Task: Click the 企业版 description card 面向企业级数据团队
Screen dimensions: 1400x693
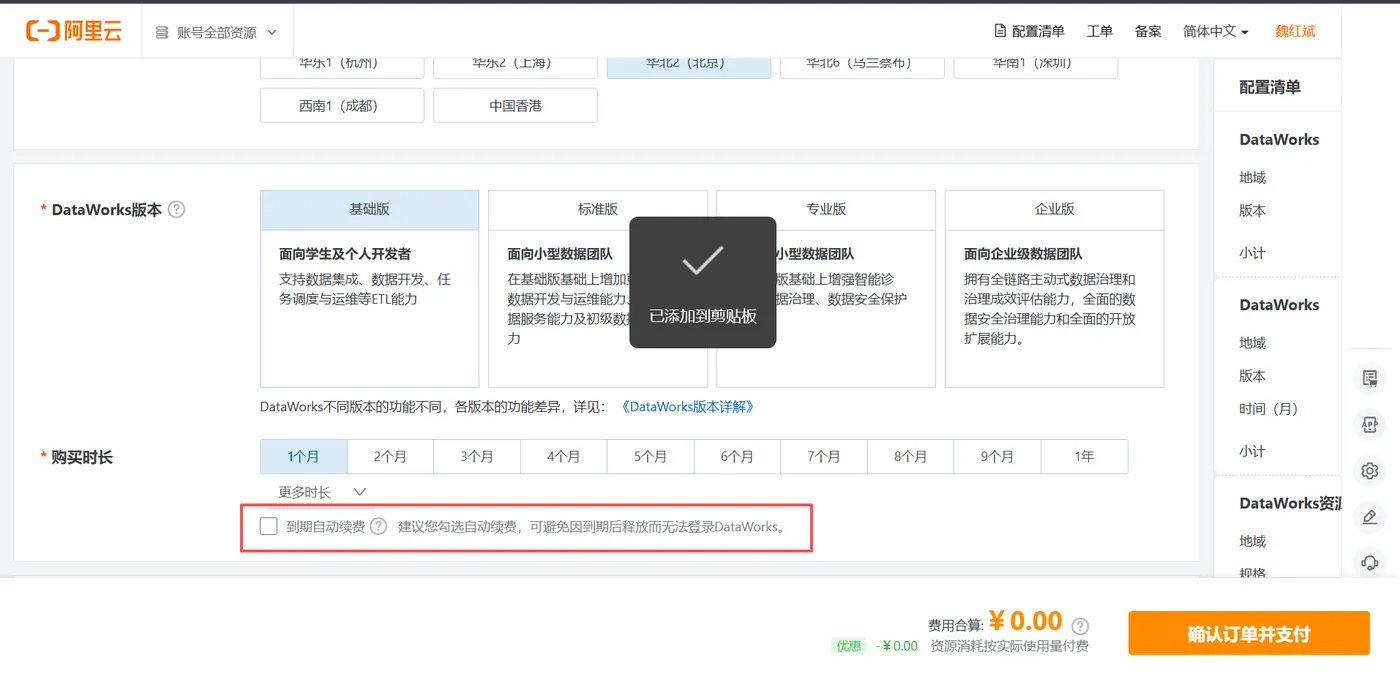Action: click(x=1055, y=309)
